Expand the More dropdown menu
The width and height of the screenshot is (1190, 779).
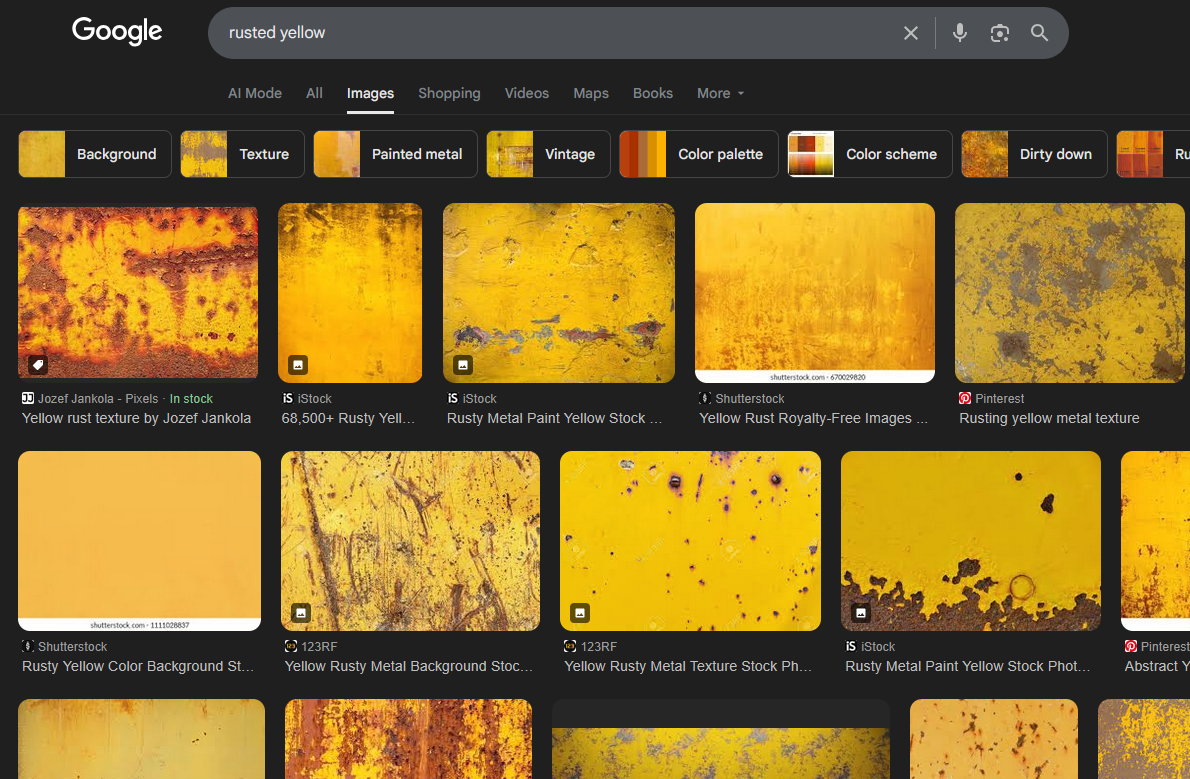click(720, 93)
